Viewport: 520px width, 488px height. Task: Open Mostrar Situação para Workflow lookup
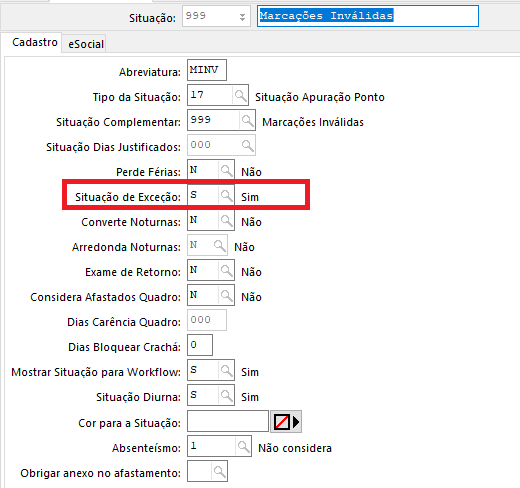tap(226, 370)
